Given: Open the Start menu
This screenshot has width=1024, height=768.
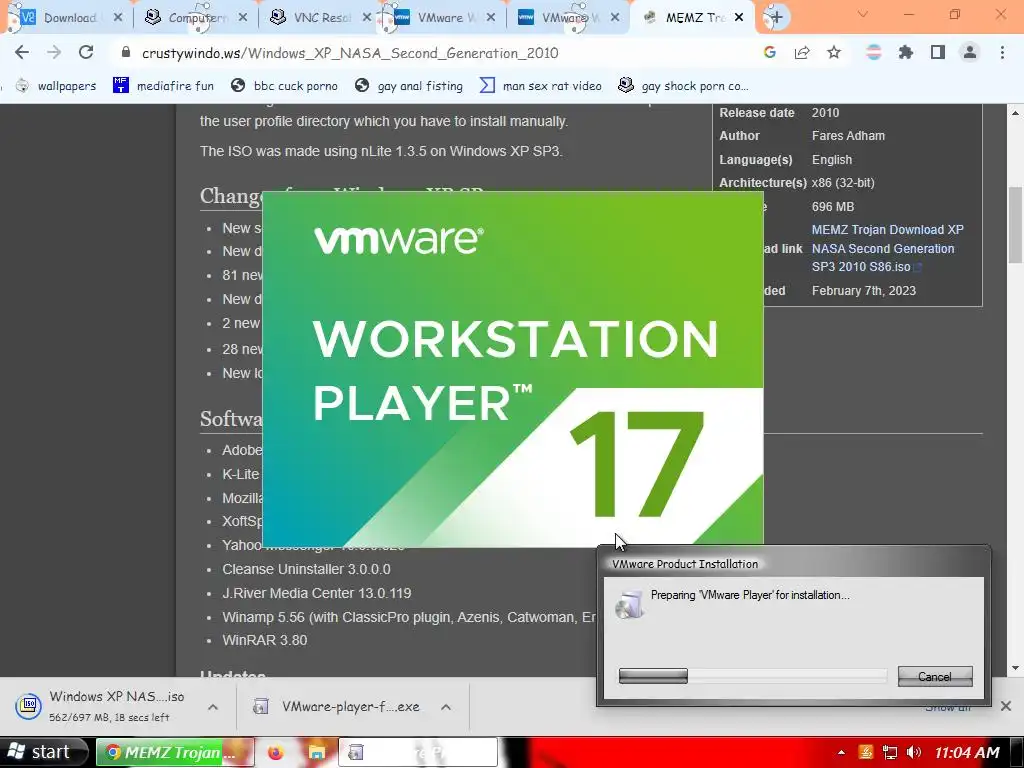Looking at the screenshot, I should [42, 752].
